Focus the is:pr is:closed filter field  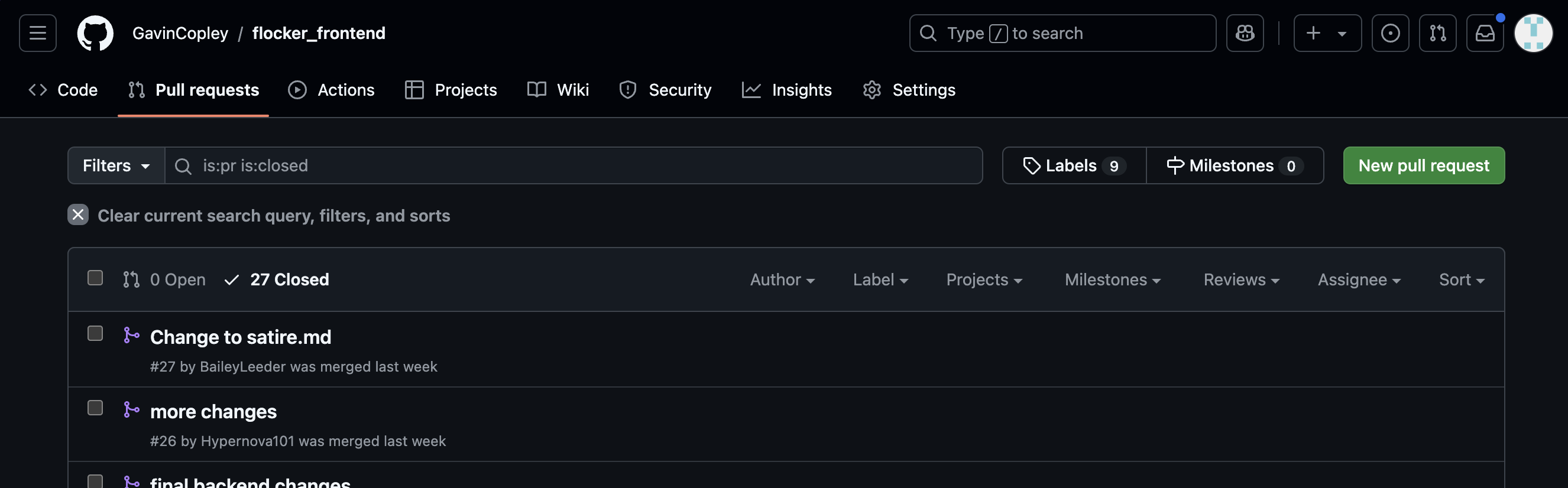[574, 165]
